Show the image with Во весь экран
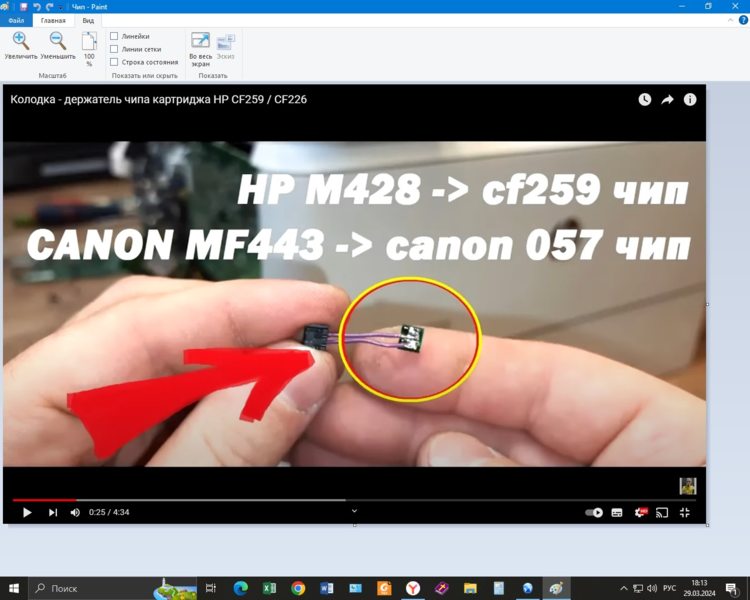The image size is (750, 600). click(x=200, y=49)
